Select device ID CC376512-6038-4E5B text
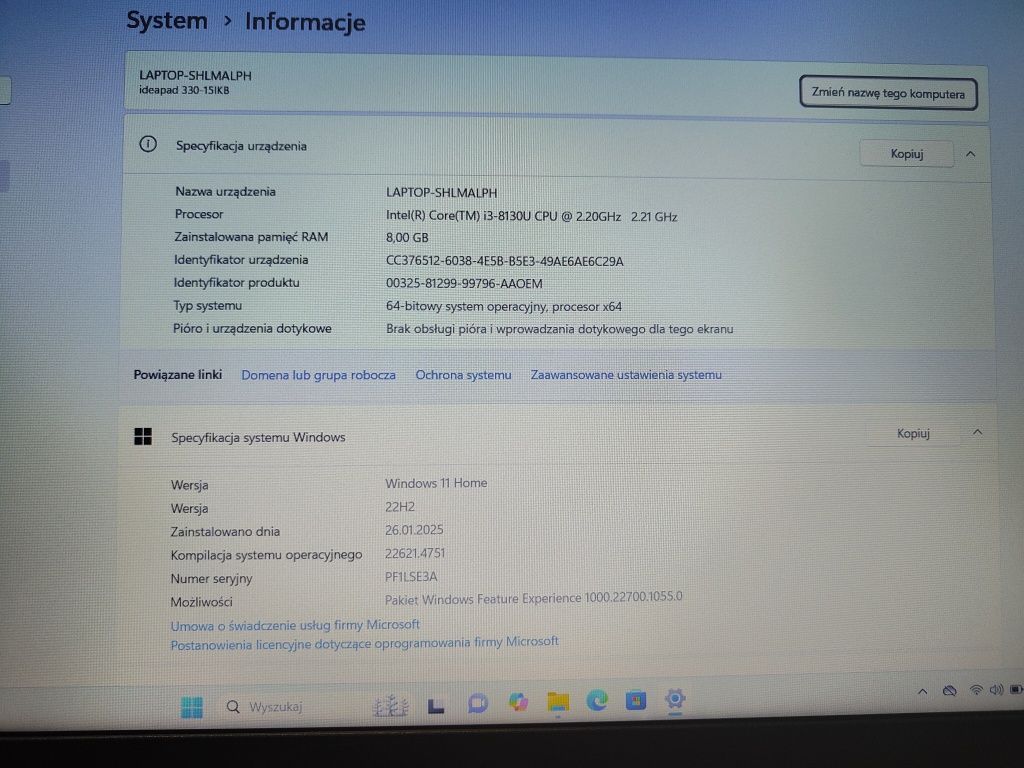The height and width of the screenshot is (768, 1024). (x=504, y=261)
